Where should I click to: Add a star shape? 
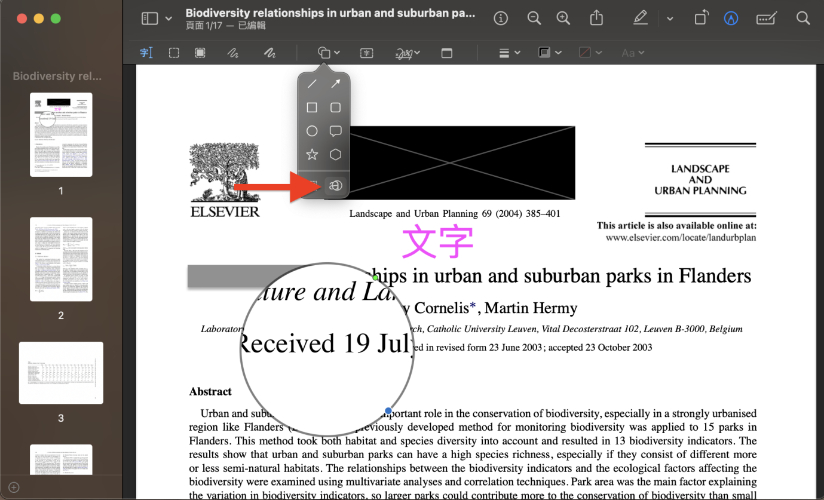(x=312, y=155)
